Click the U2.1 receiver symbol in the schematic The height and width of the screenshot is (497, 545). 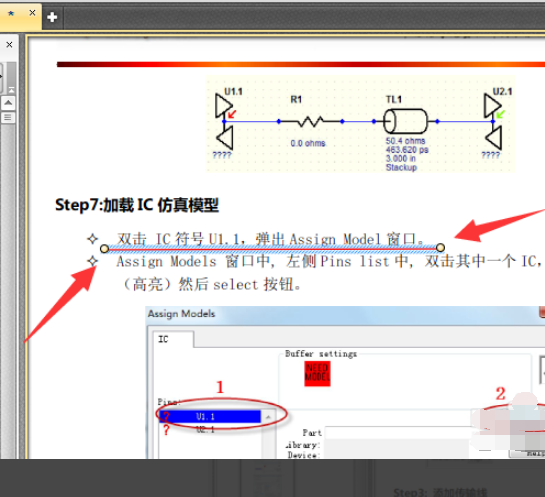pyautogui.click(x=493, y=121)
